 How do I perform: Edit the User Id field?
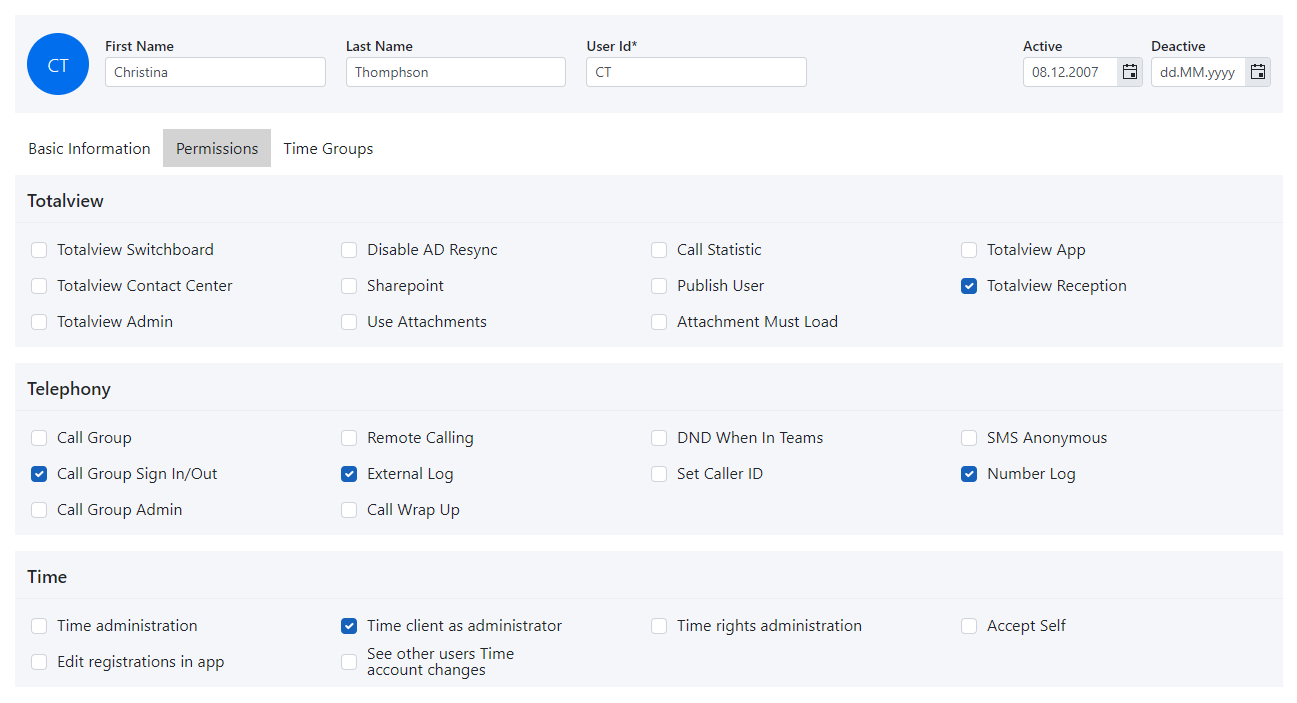(696, 72)
